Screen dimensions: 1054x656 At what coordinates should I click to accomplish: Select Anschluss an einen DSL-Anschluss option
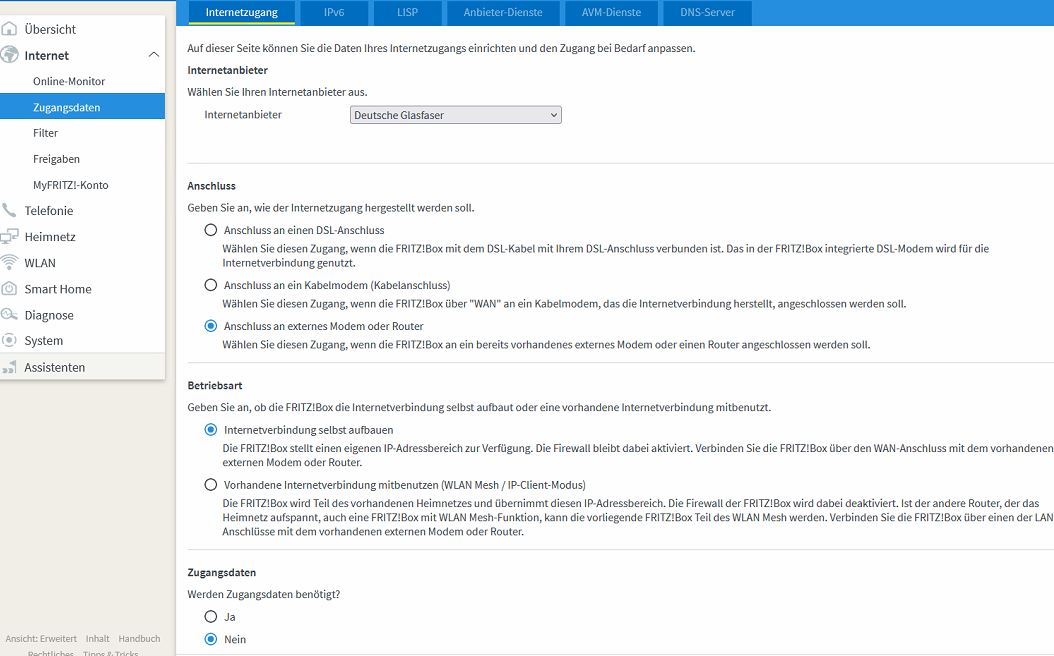(210, 230)
